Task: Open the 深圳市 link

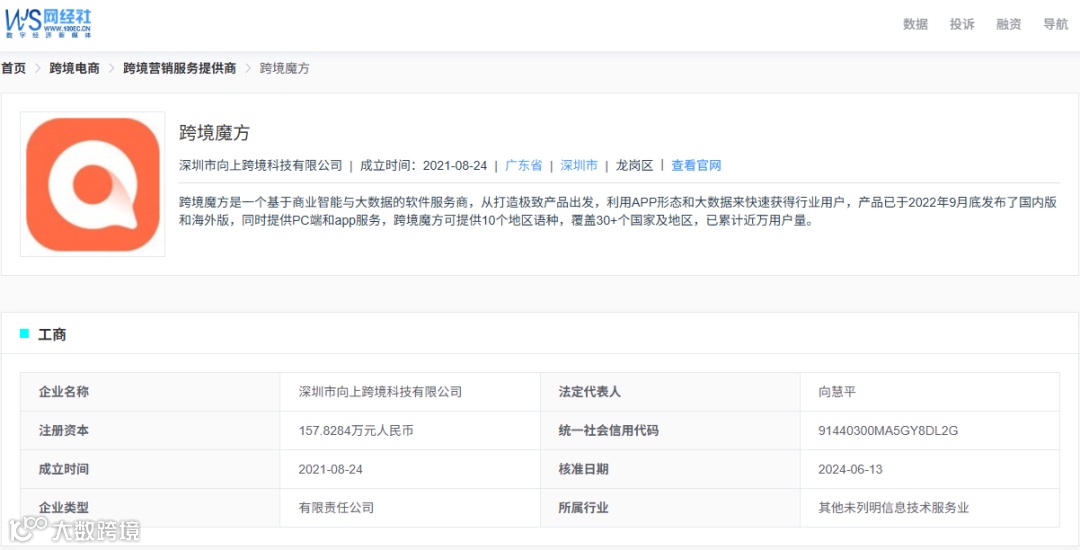Action: (579, 165)
